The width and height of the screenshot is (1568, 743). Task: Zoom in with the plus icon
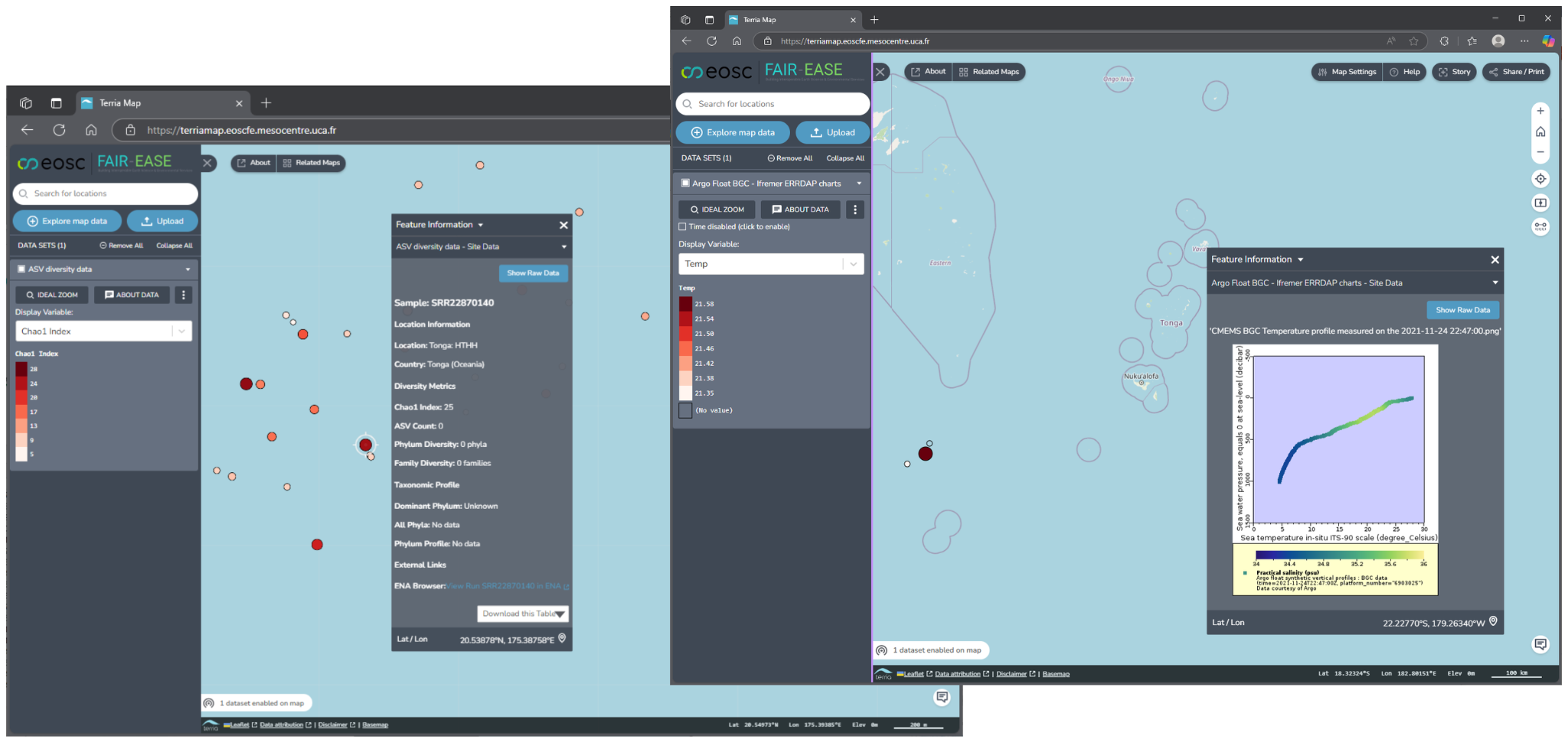tap(1540, 110)
